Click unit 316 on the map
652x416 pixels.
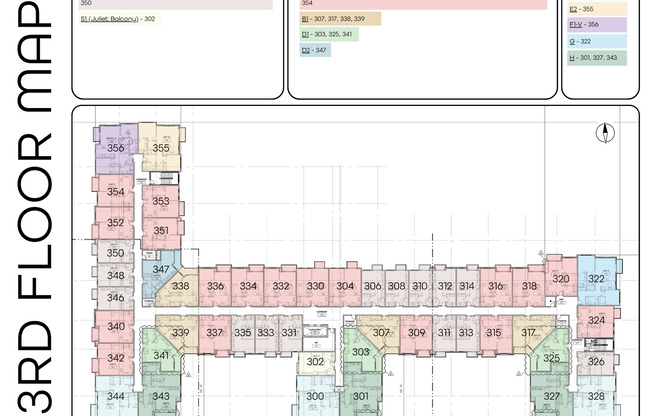496,286
